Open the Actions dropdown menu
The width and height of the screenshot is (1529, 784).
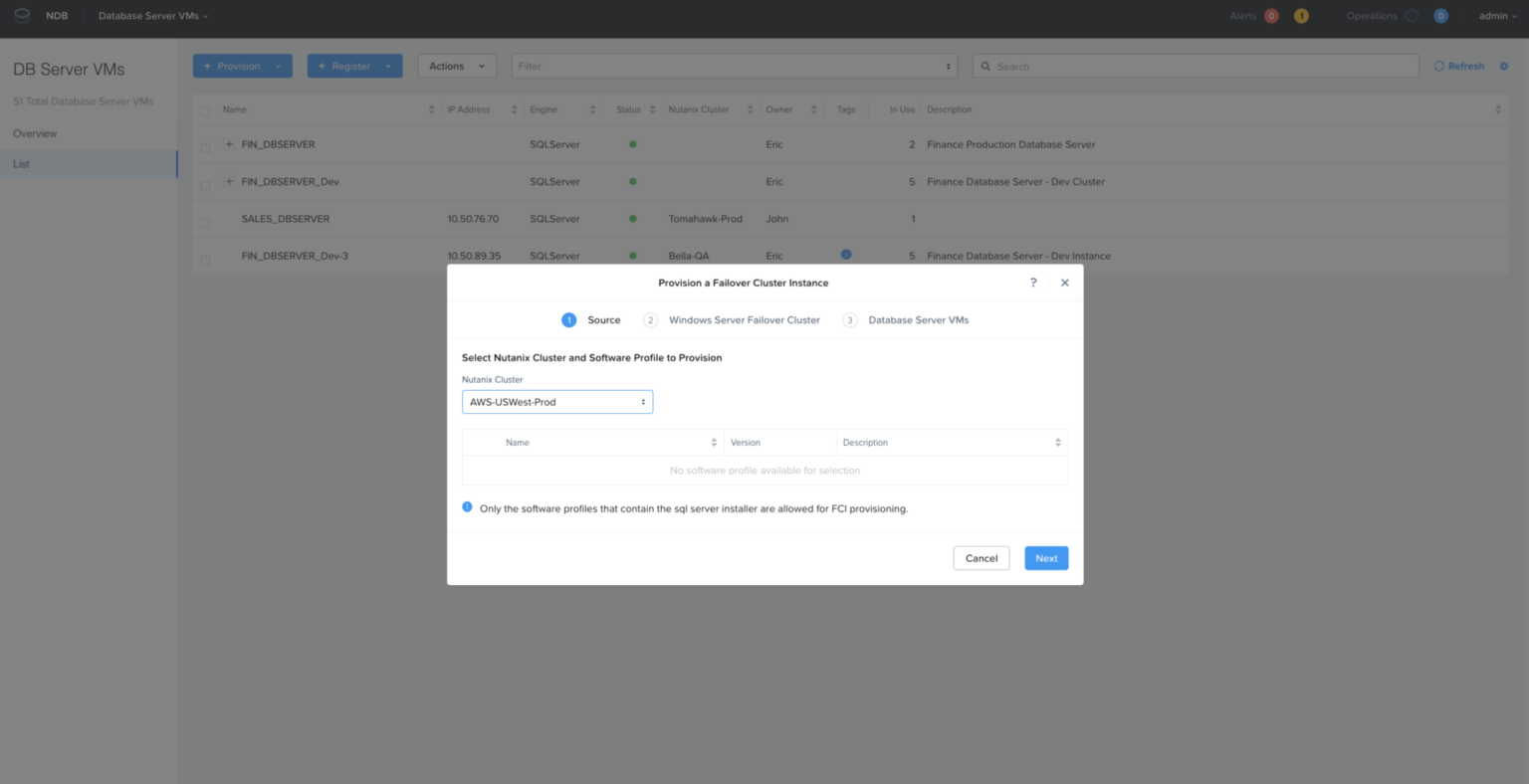pos(456,66)
